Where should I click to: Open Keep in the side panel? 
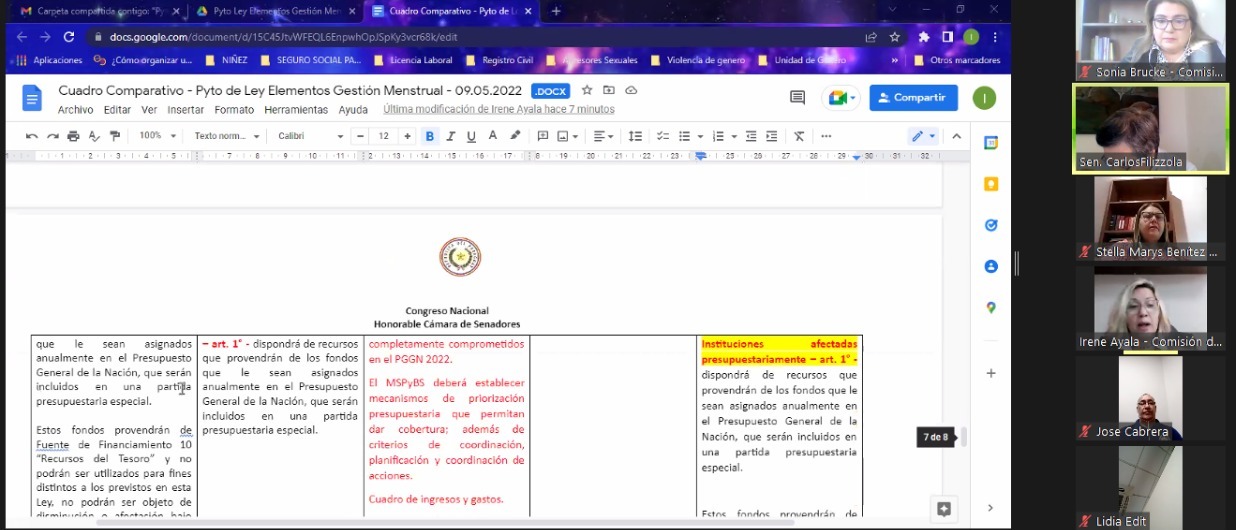[991, 184]
